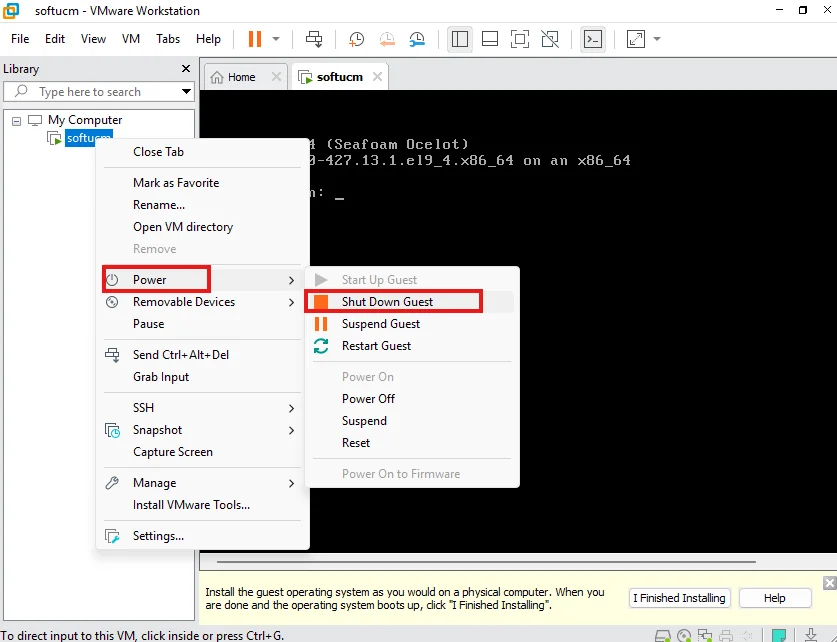Viewport: 837px width, 642px height.
Task: Choose Close Tab from context menu
Action: click(159, 152)
